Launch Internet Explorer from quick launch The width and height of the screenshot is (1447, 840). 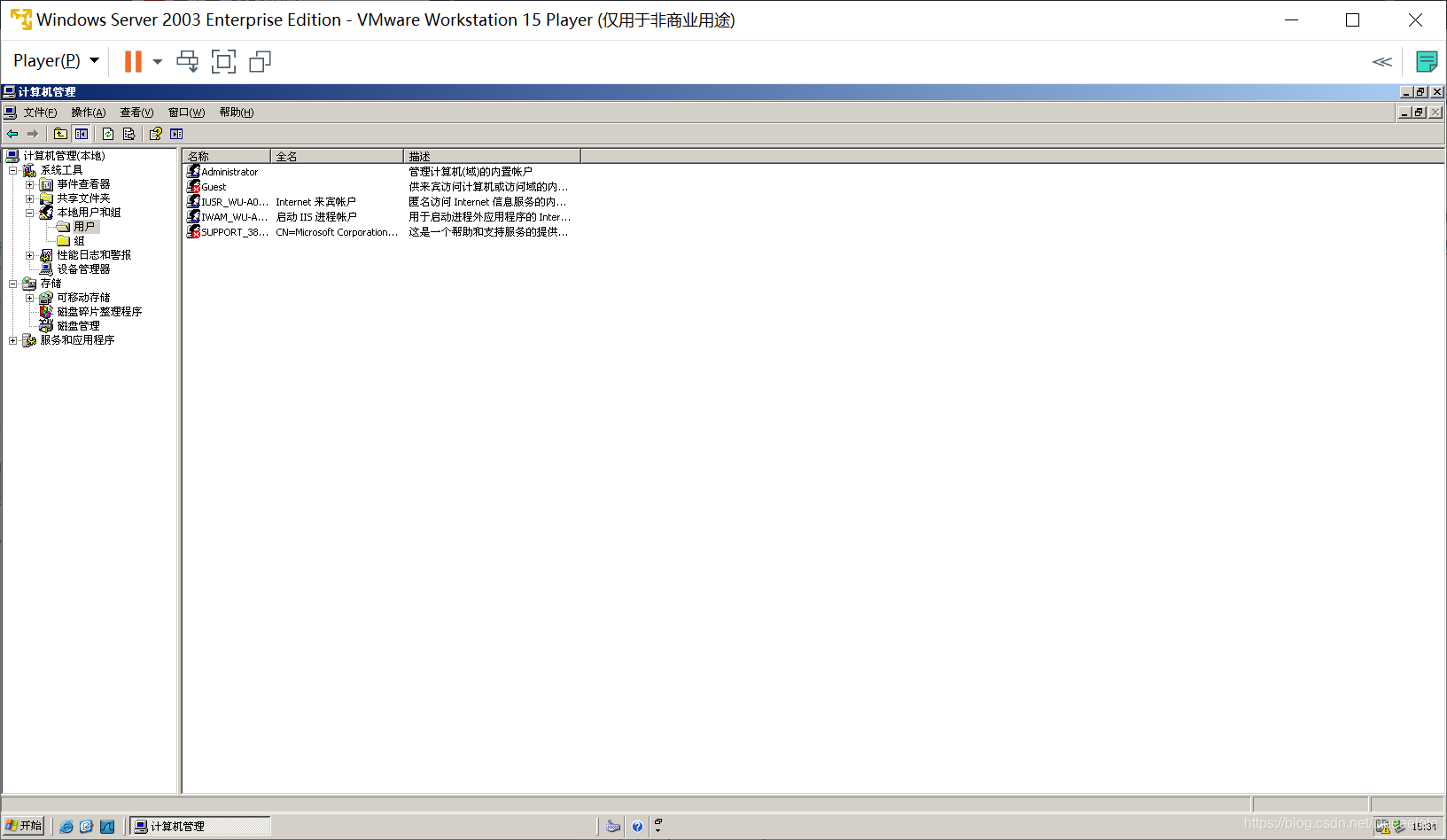pyautogui.click(x=66, y=827)
